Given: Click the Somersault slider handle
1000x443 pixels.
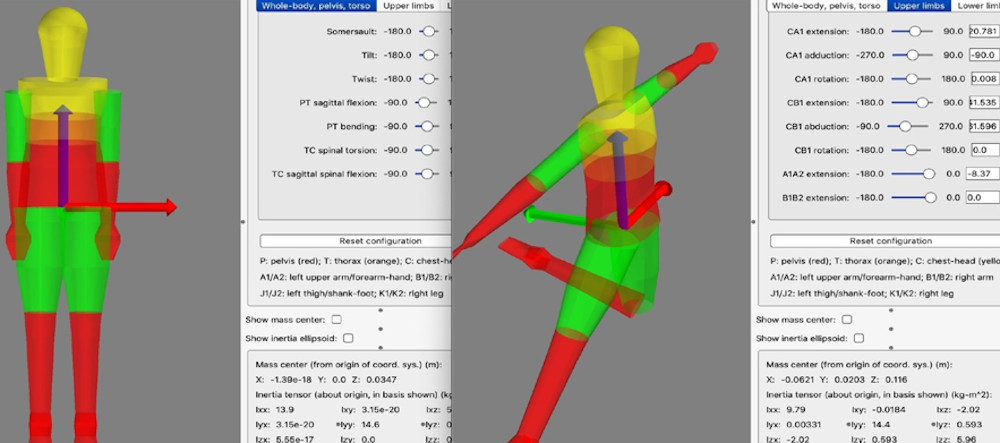Looking at the screenshot, I should coord(428,31).
